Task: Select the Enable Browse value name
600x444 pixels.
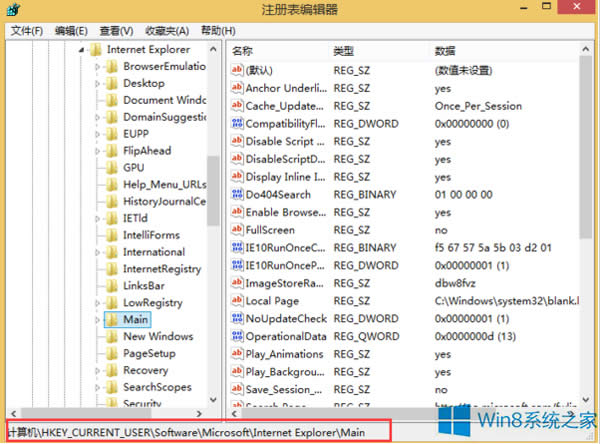Action: [286, 212]
